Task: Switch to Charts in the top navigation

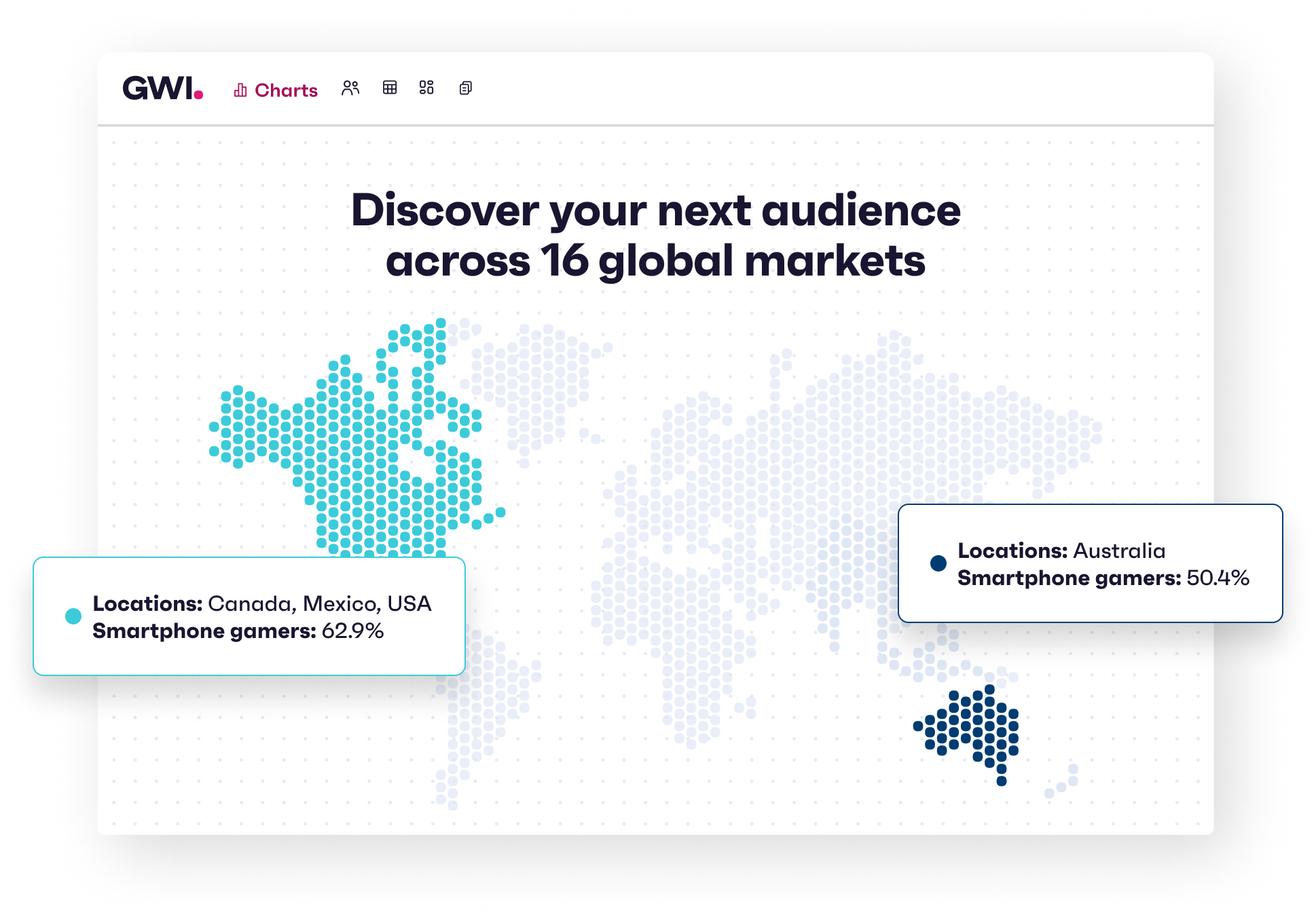Action: click(x=286, y=90)
